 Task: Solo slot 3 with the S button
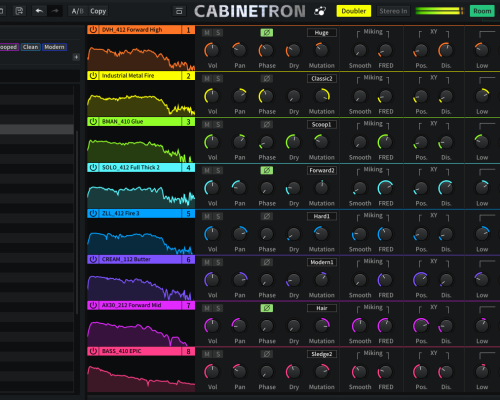(218, 125)
